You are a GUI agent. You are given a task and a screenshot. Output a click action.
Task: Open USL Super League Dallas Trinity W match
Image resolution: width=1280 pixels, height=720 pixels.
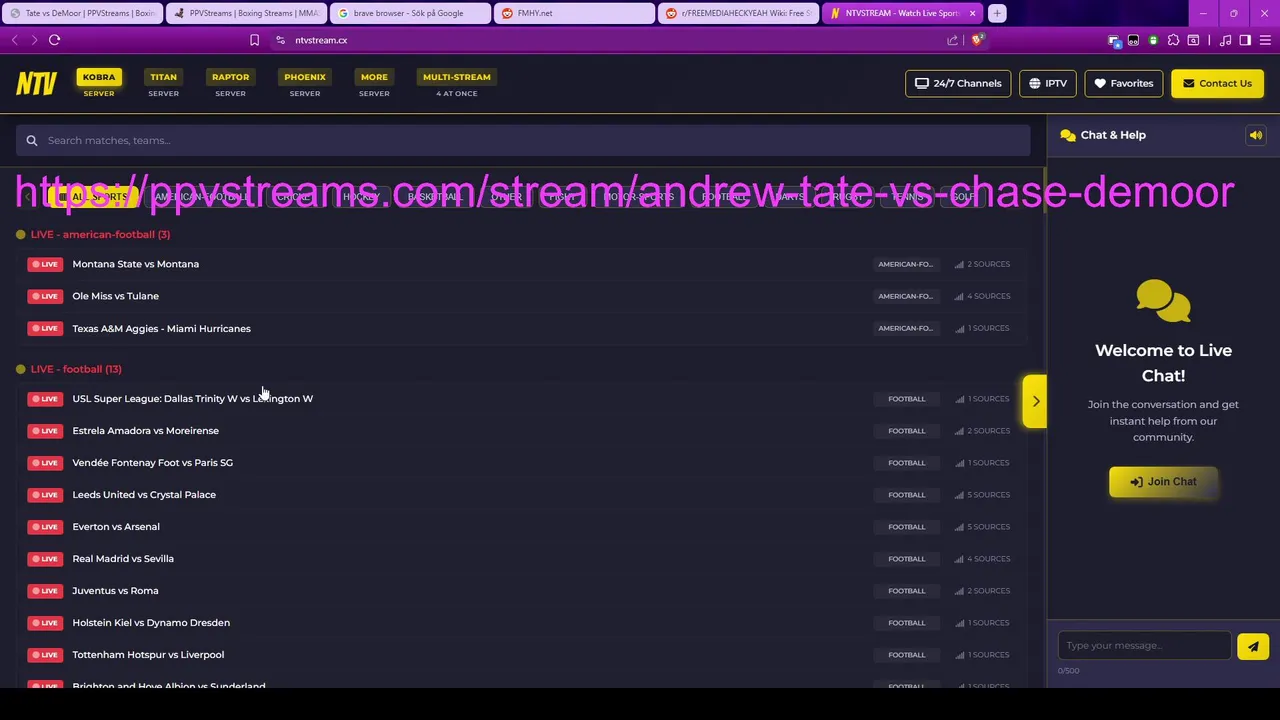pyautogui.click(x=192, y=399)
